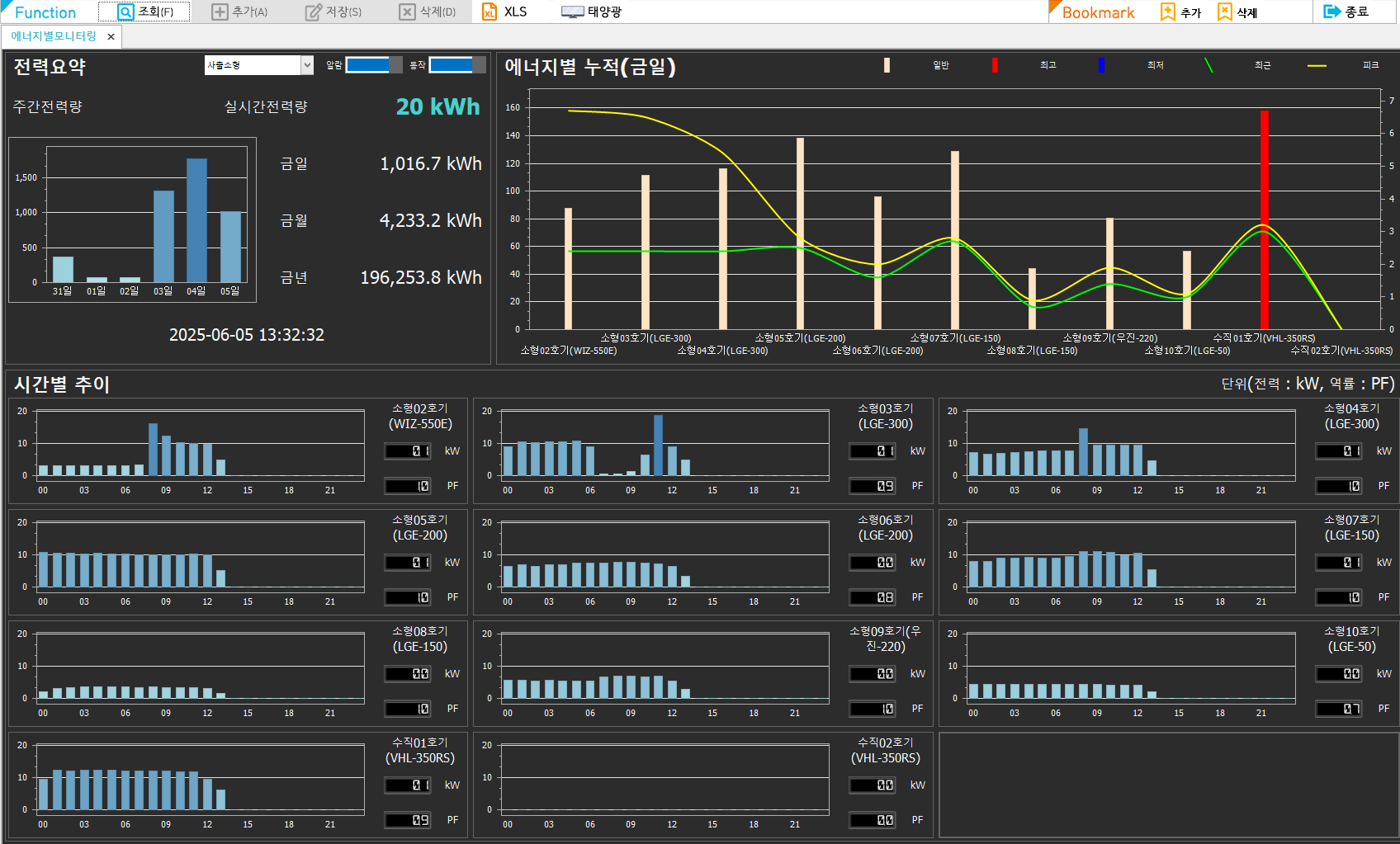Click the green 최근 legend line
This screenshot has width=1400, height=844.
pos(1208,65)
